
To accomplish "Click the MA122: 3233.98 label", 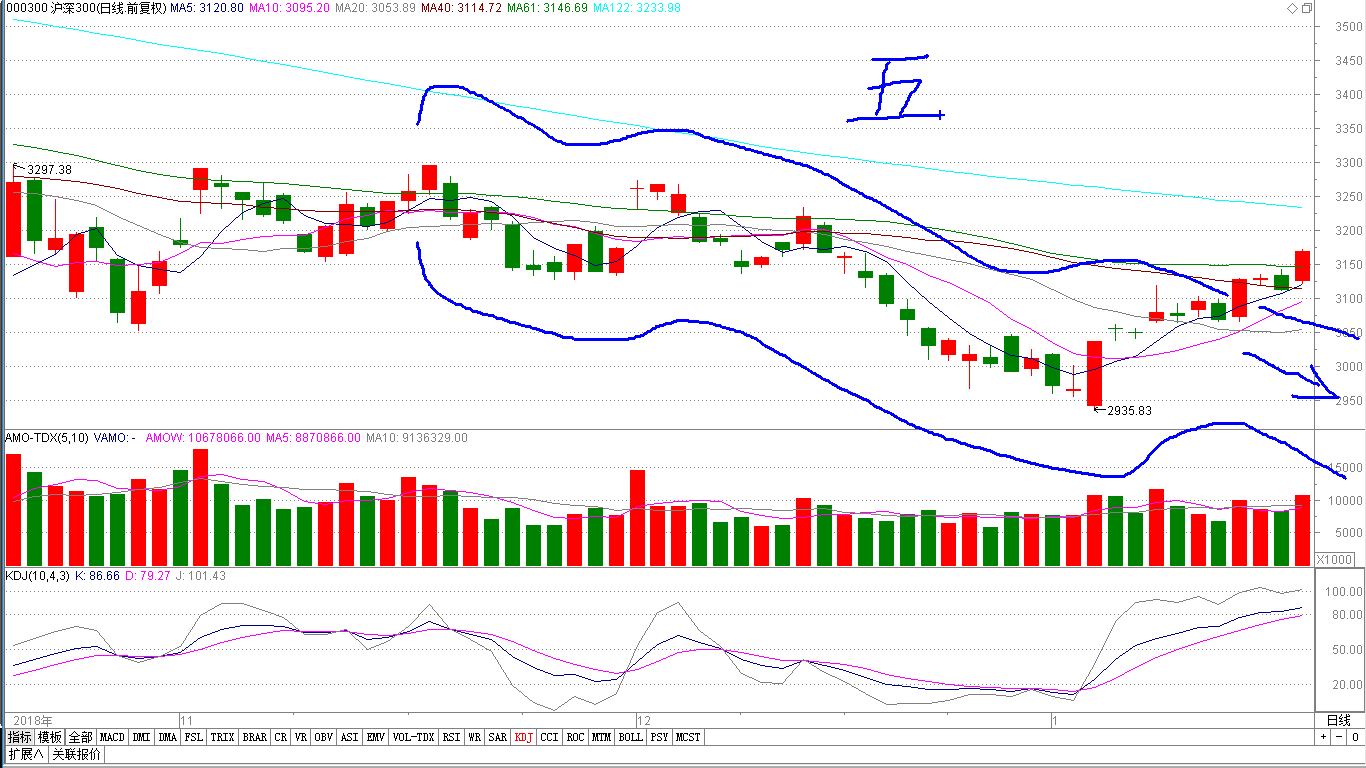I will click(637, 8).
